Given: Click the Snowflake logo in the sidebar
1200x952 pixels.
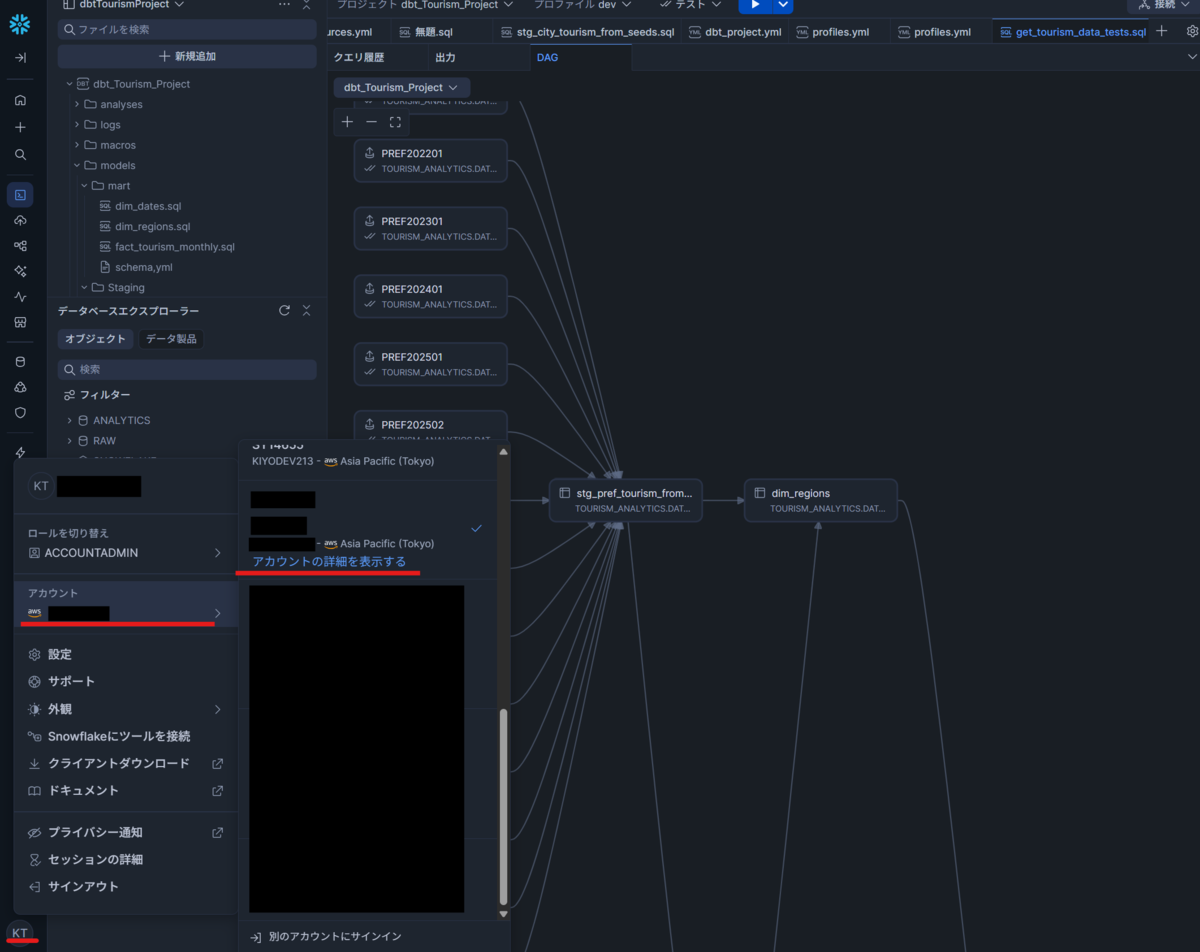Looking at the screenshot, I should click(x=20, y=25).
